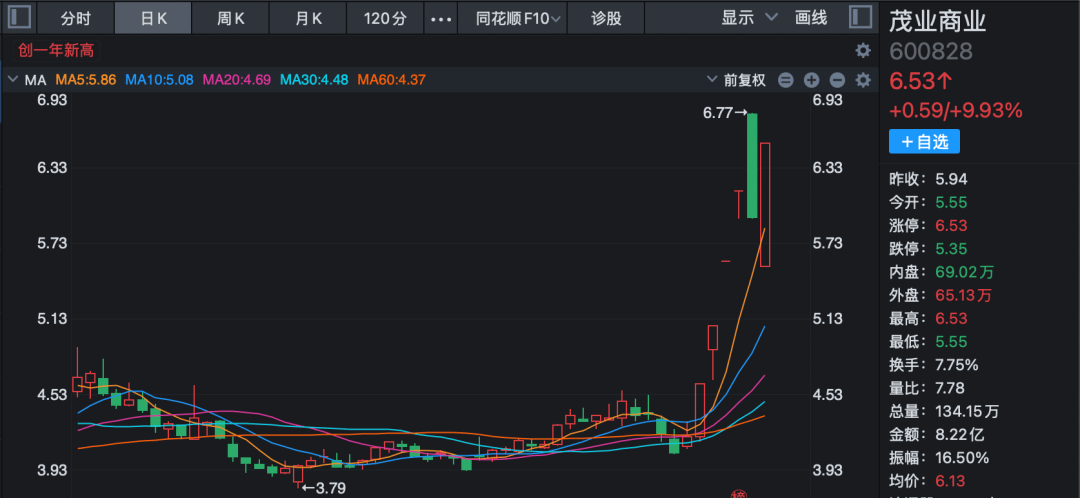1080x498 pixels.
Task: Click the 诊股 stock diagnosis button
Action: (x=606, y=18)
